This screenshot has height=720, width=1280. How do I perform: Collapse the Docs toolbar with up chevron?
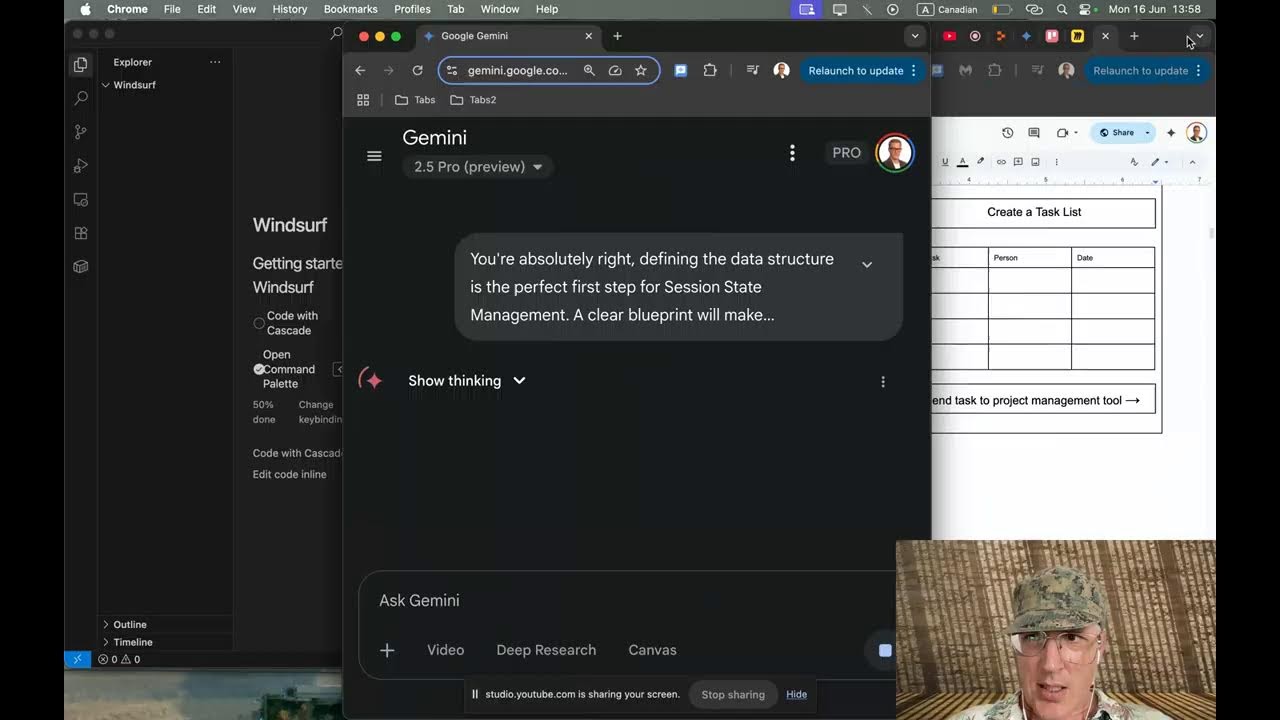coord(1192,162)
